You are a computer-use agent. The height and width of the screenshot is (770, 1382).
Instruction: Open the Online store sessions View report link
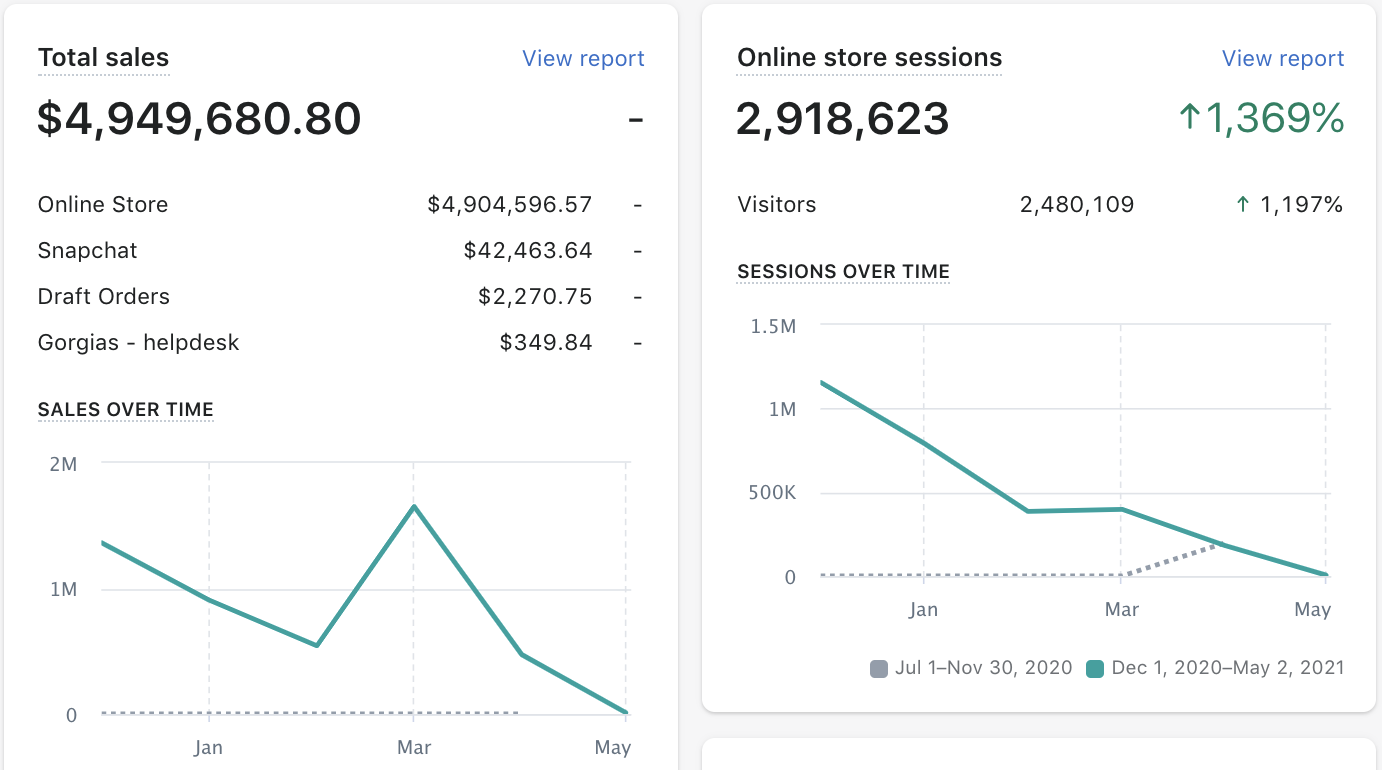[1282, 58]
